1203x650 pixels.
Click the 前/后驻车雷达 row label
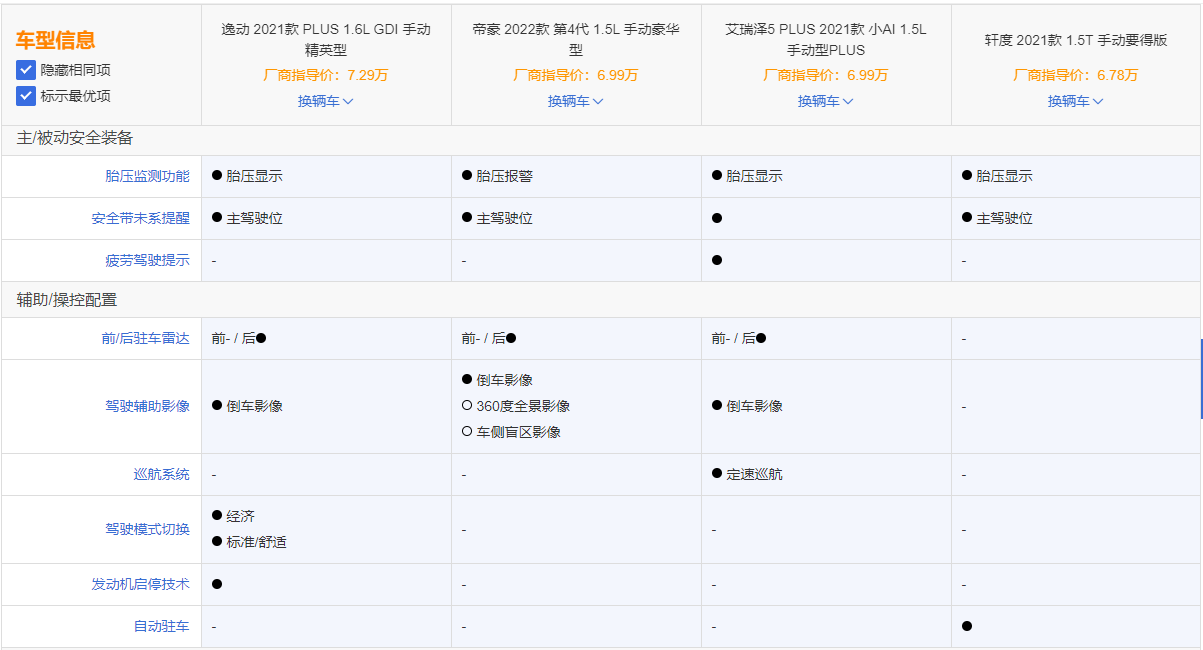(x=145, y=338)
